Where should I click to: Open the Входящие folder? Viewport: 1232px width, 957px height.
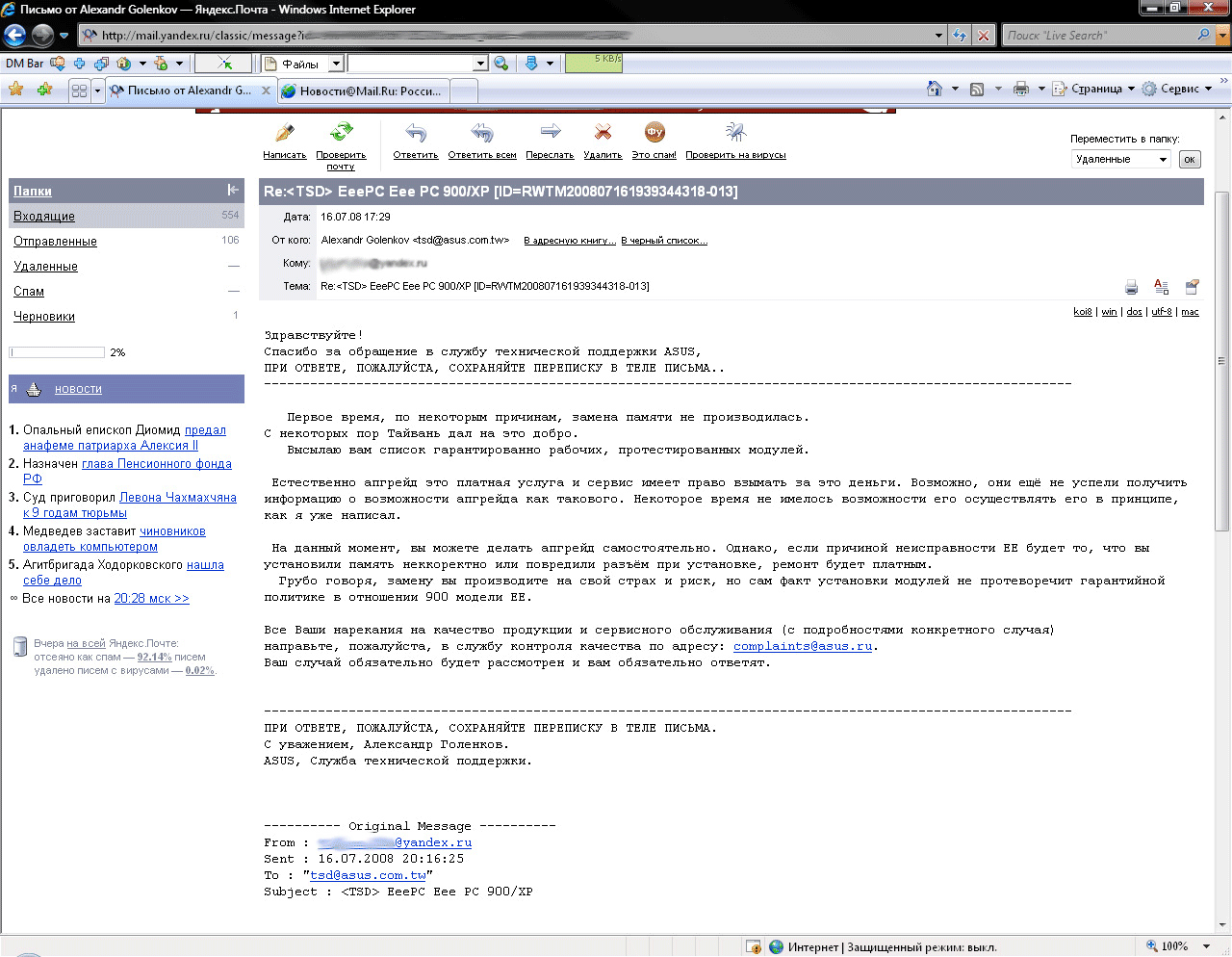click(x=44, y=217)
